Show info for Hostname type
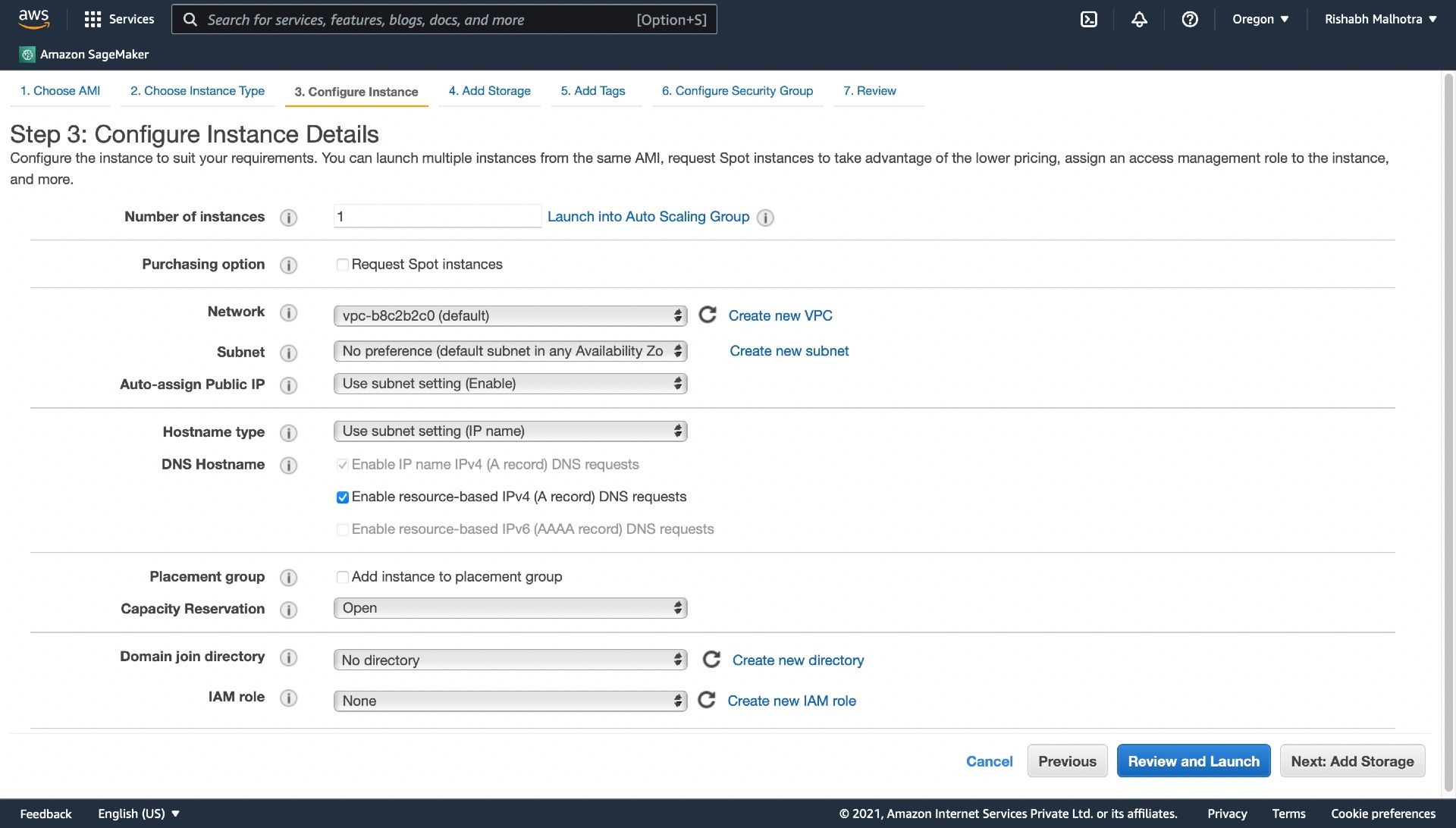This screenshot has width=1456, height=828. [288, 433]
